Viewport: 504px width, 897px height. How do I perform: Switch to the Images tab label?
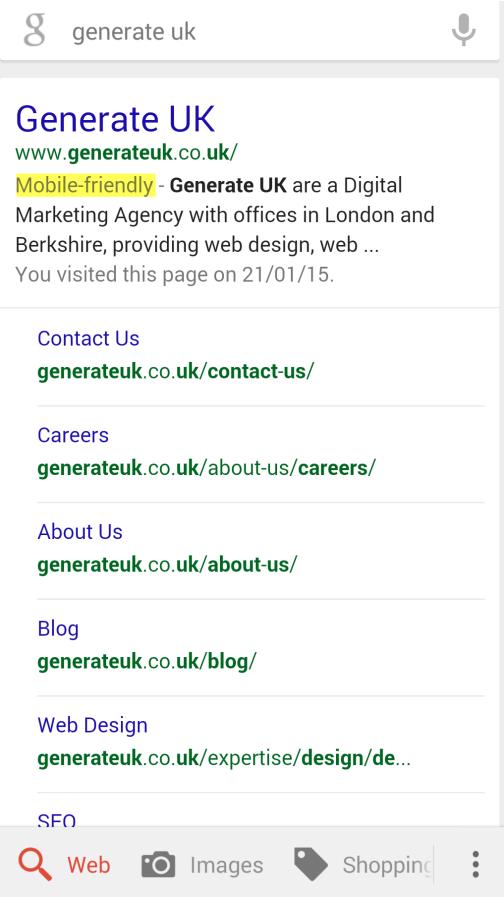227,865
